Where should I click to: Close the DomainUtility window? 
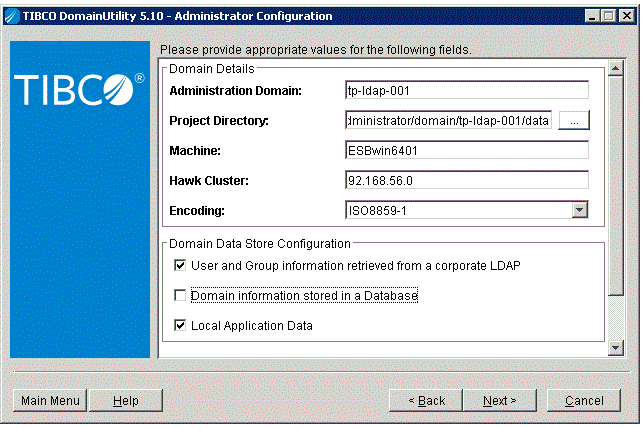tap(627, 16)
